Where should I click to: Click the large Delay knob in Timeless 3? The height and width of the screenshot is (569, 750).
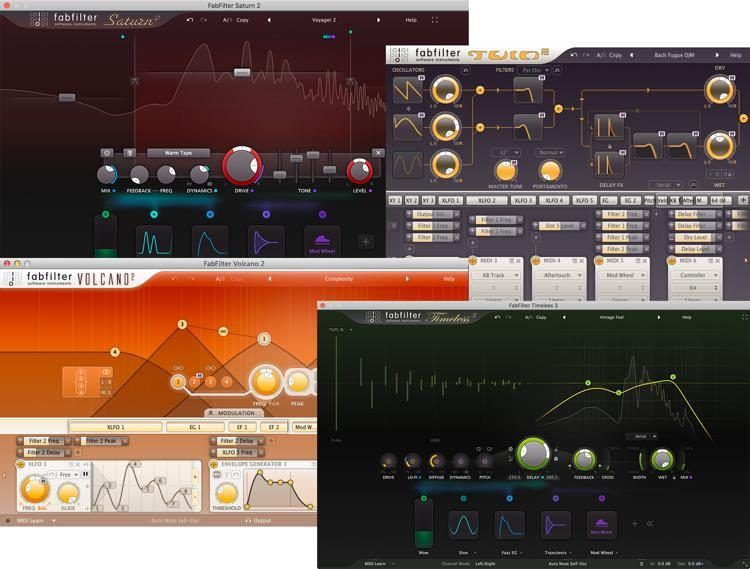(532, 452)
